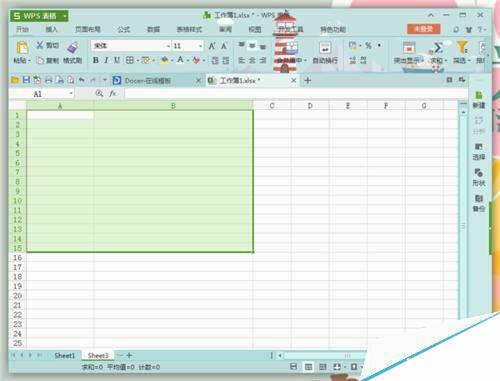Image resolution: width=500 pixels, height=381 pixels.
Task: Toggle Italic formatting
Action: click(x=106, y=60)
